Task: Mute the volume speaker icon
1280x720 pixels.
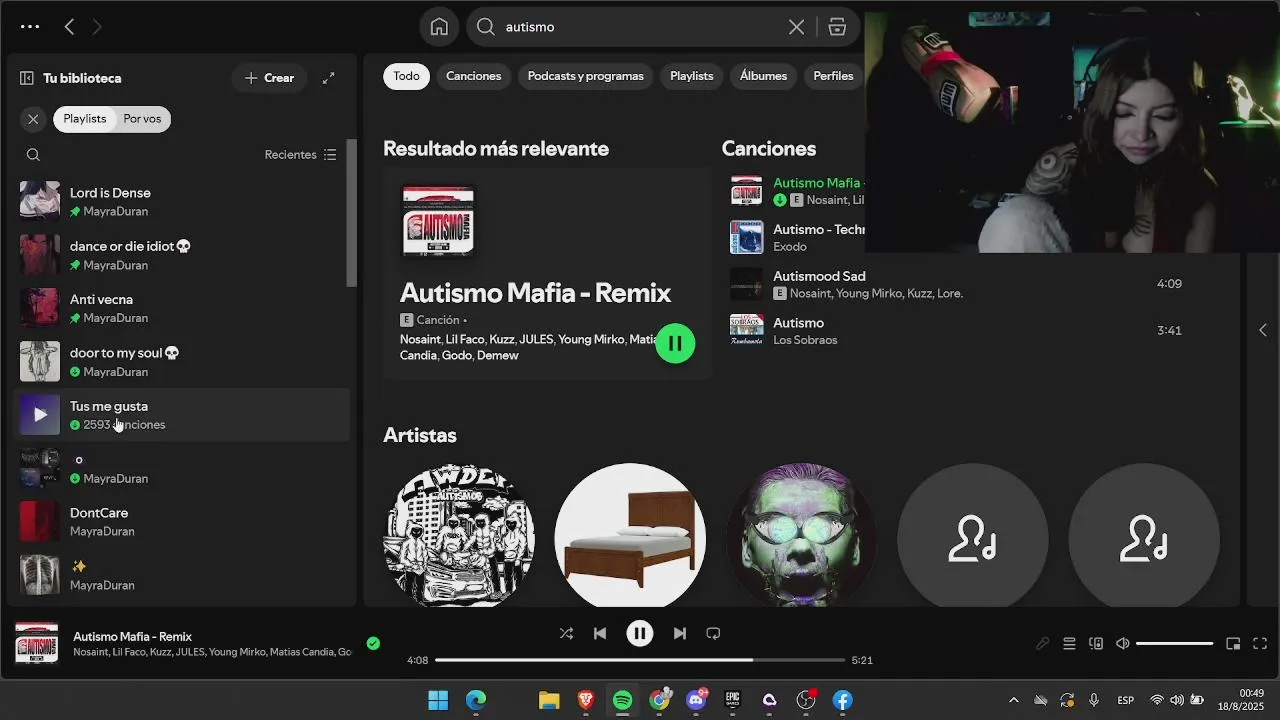Action: [1122, 644]
